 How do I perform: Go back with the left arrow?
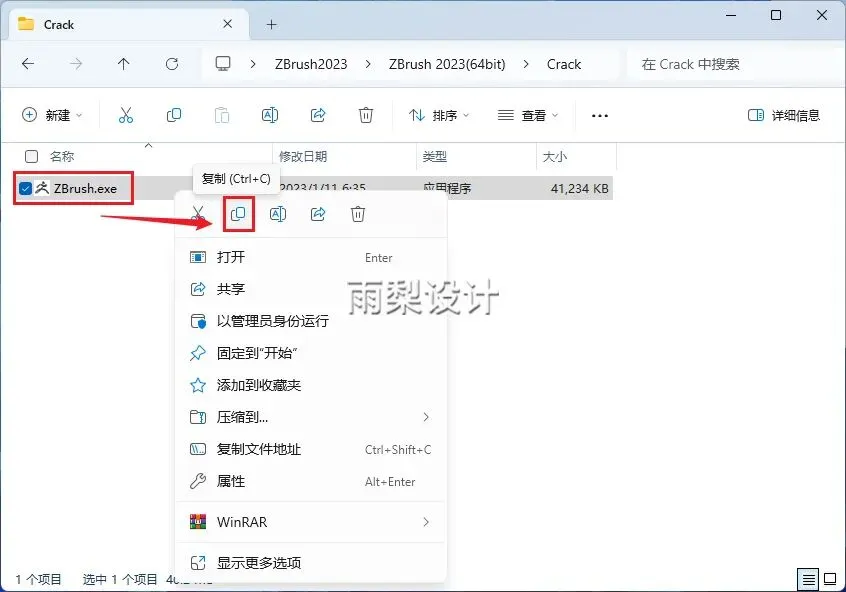click(x=28, y=64)
